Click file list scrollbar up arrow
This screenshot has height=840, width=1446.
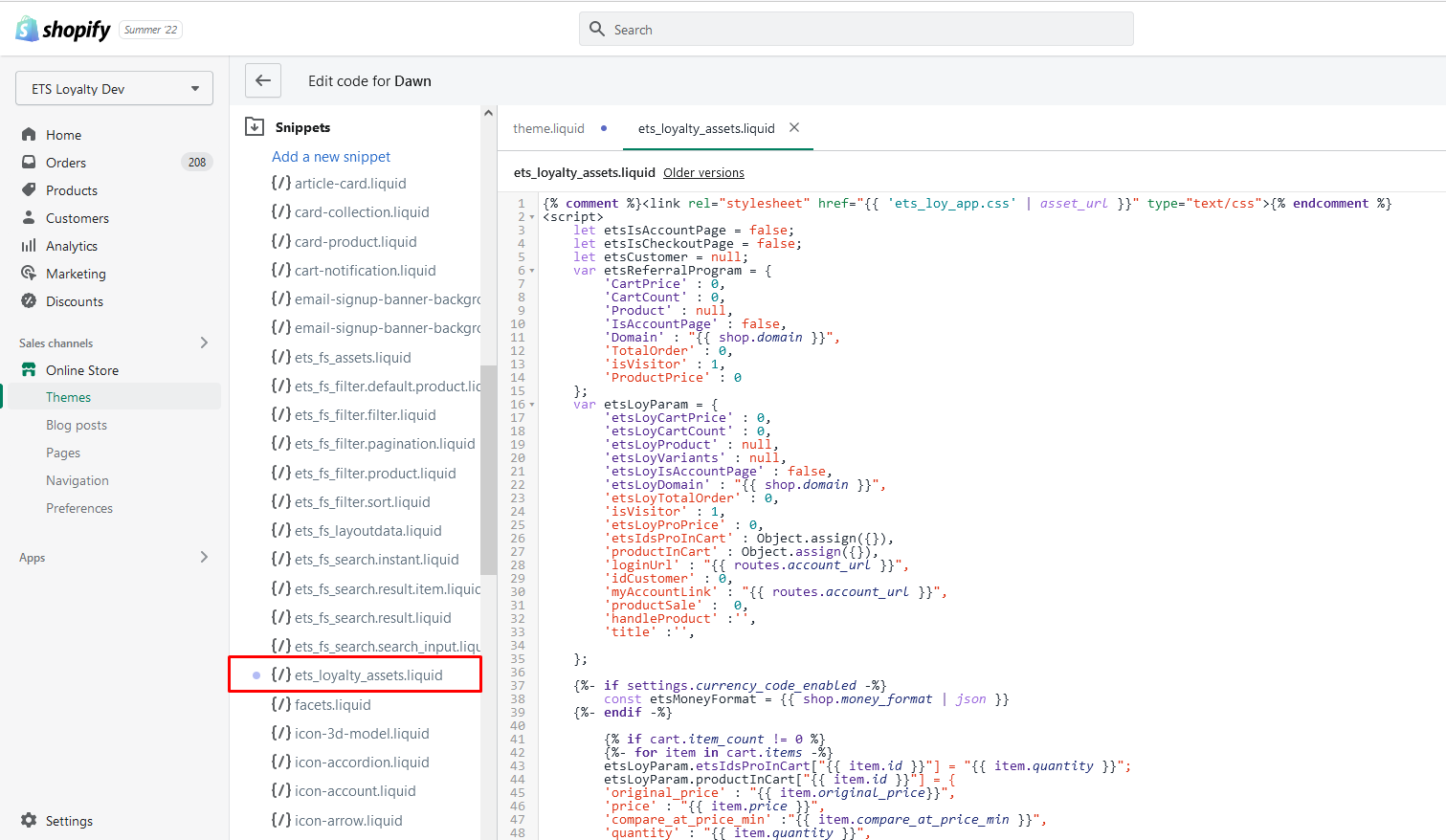pos(488,113)
